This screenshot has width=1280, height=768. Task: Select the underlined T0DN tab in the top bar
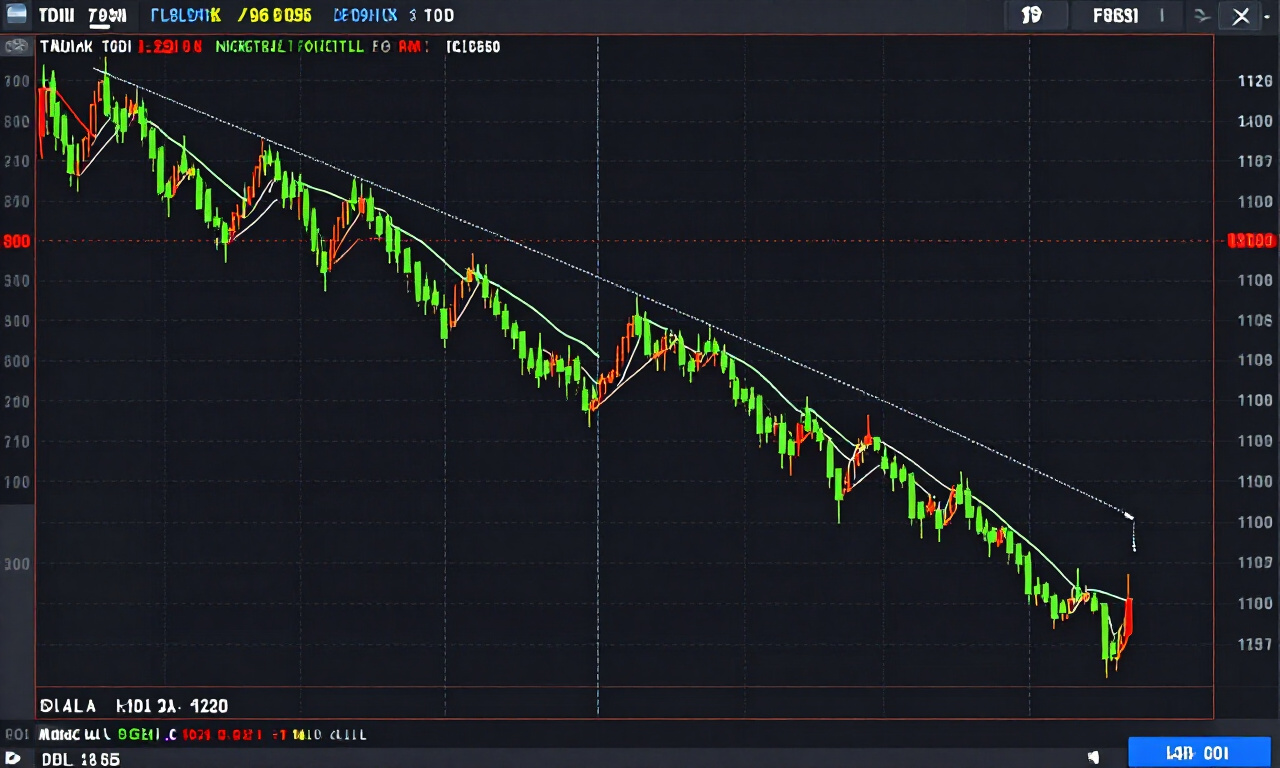(107, 16)
